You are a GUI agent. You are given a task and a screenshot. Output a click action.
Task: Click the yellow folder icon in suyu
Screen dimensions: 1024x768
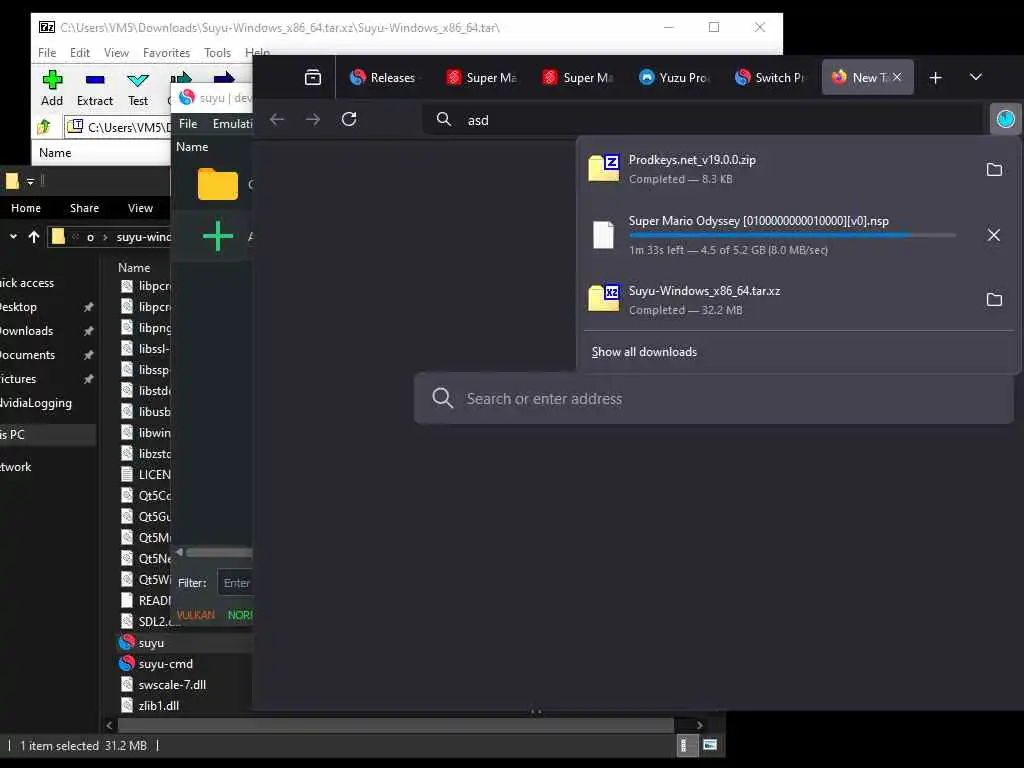[217, 184]
